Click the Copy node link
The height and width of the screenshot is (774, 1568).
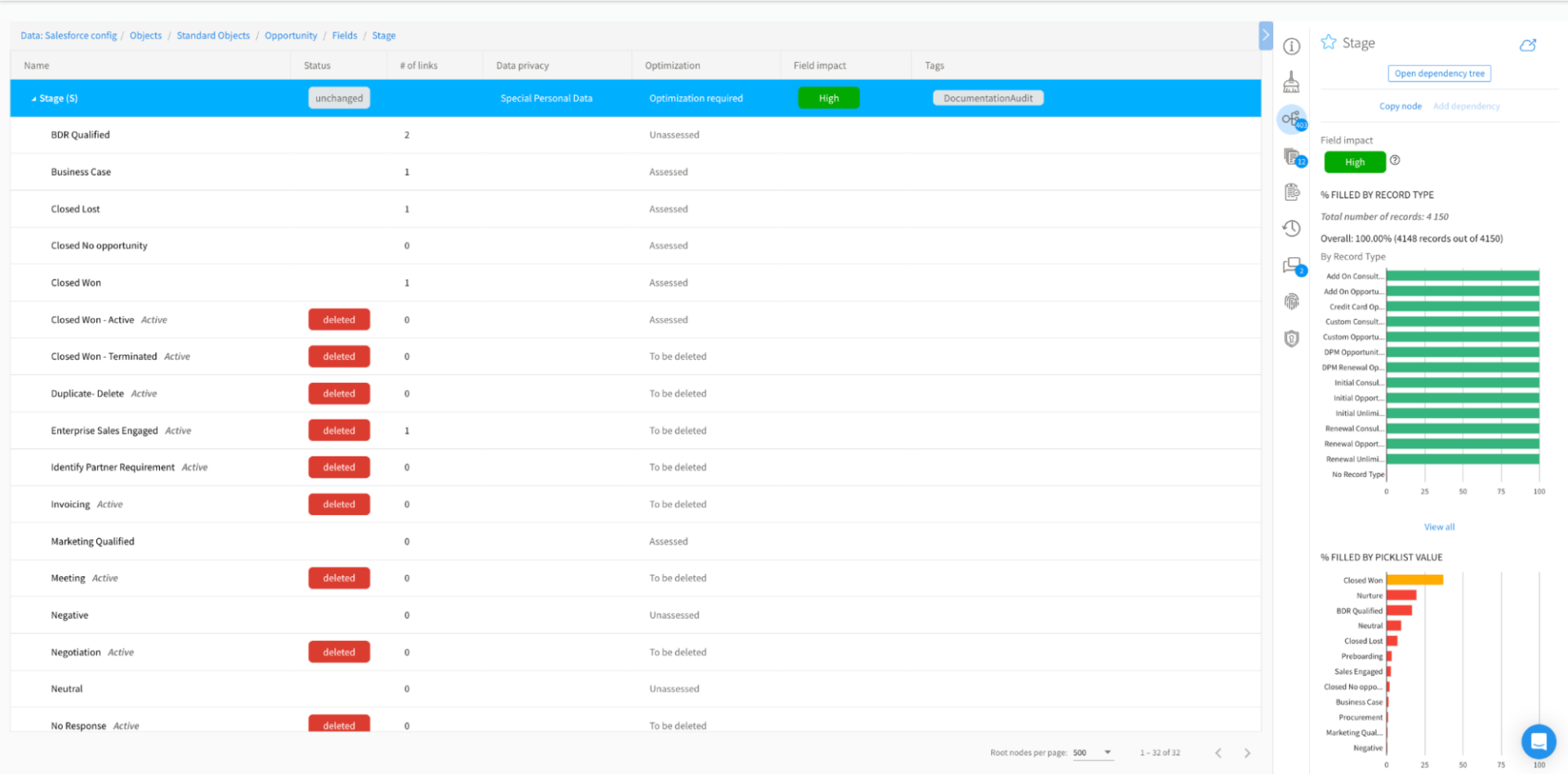point(1400,105)
